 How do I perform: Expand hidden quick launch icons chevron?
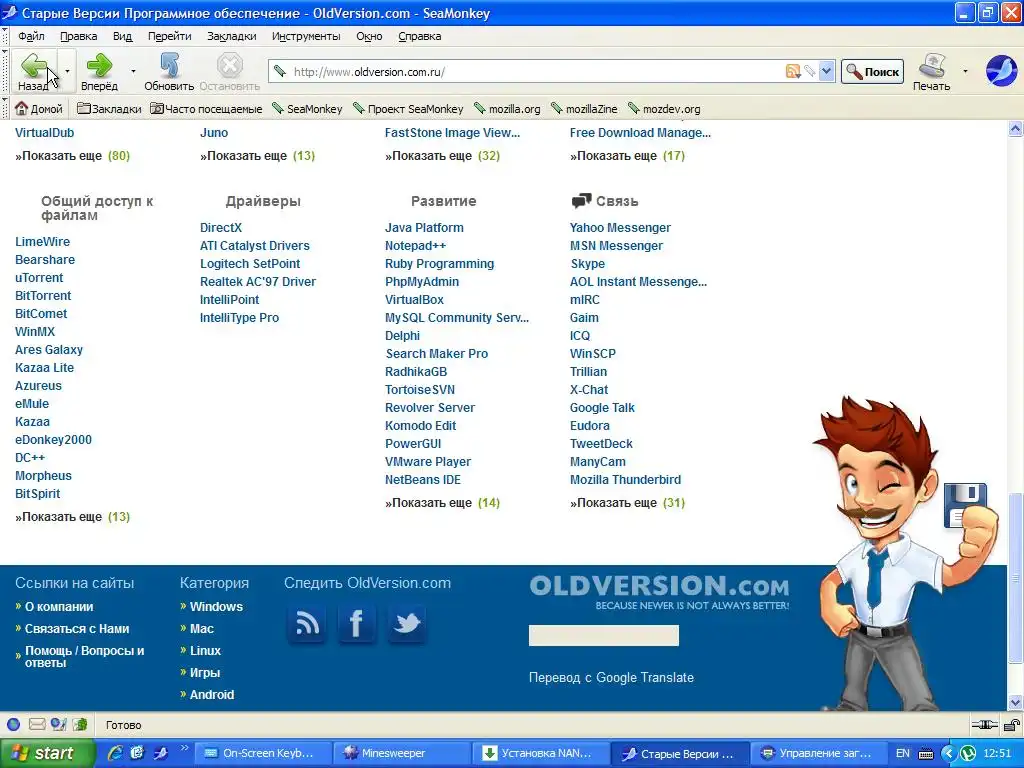pyautogui.click(x=184, y=749)
